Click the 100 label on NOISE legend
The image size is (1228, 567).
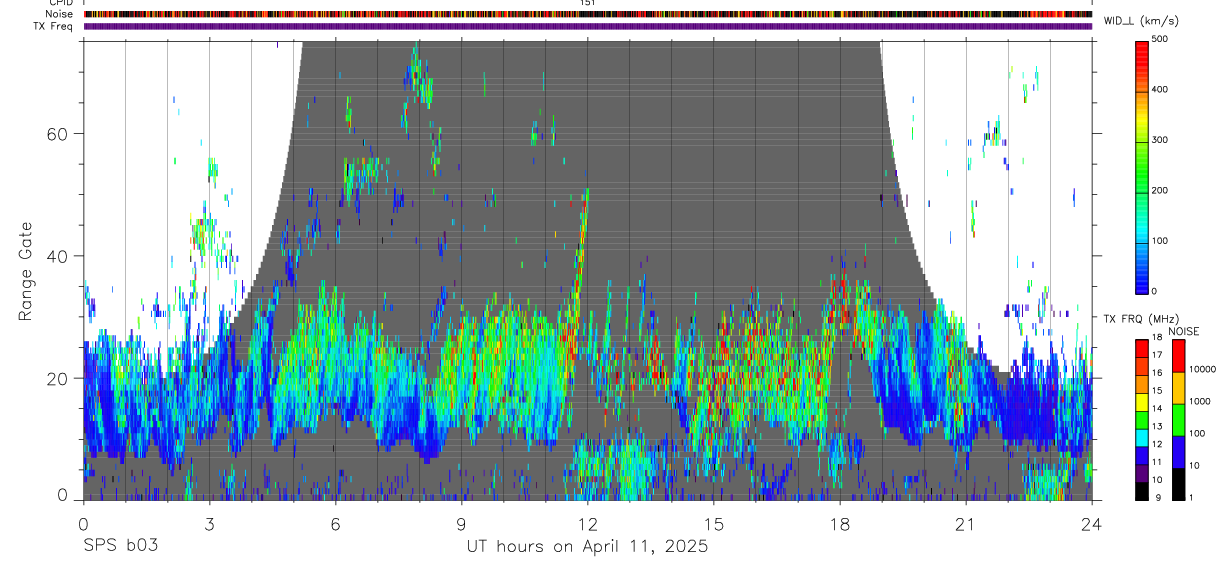tap(1197, 434)
